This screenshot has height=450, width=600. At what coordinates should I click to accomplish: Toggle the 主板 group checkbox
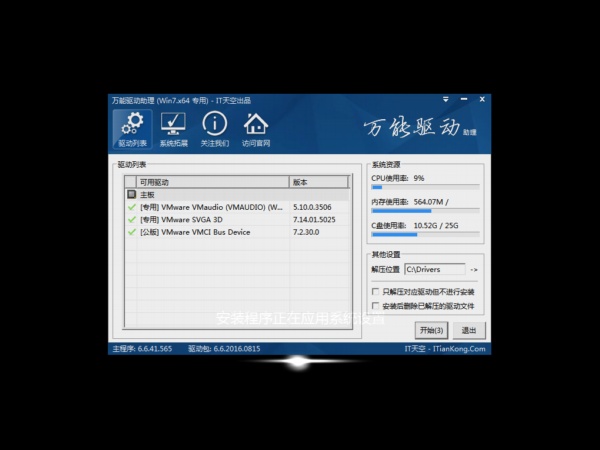(132, 194)
